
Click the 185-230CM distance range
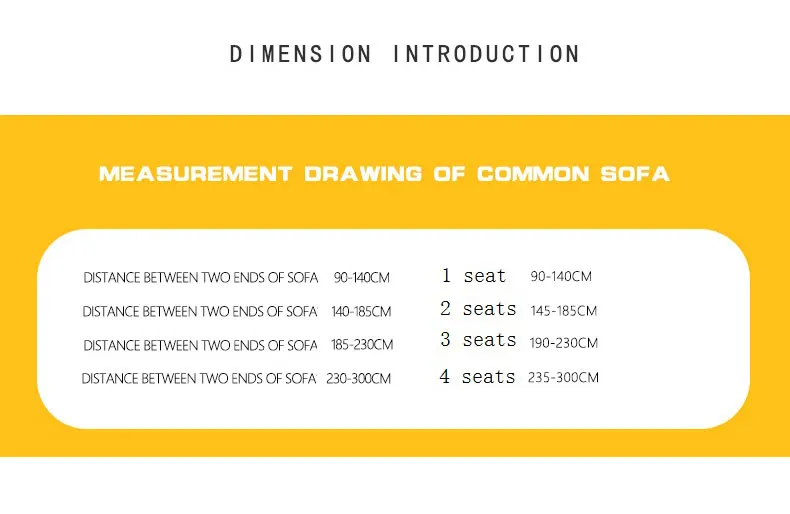(362, 345)
